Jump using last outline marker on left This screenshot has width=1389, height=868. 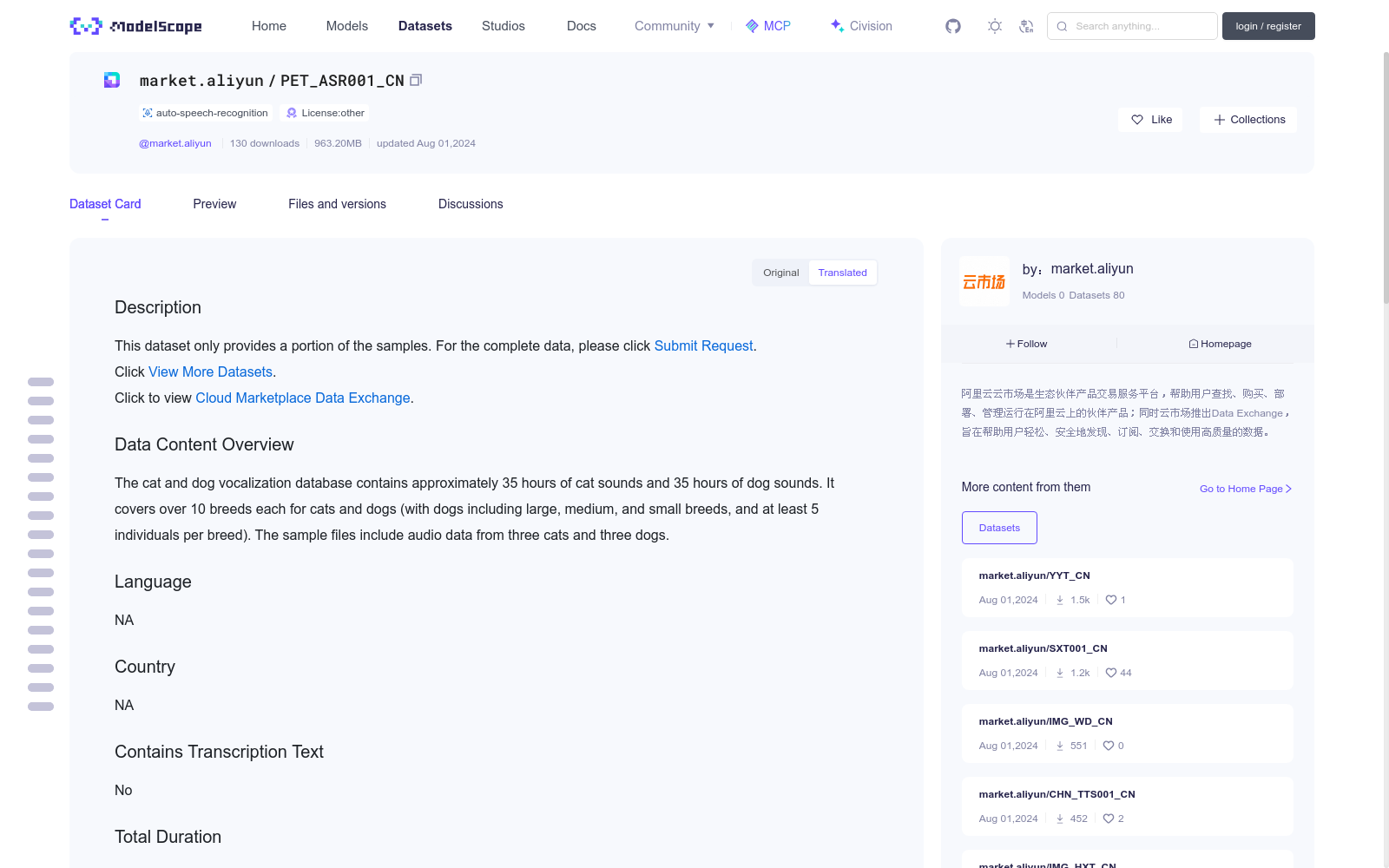click(41, 707)
